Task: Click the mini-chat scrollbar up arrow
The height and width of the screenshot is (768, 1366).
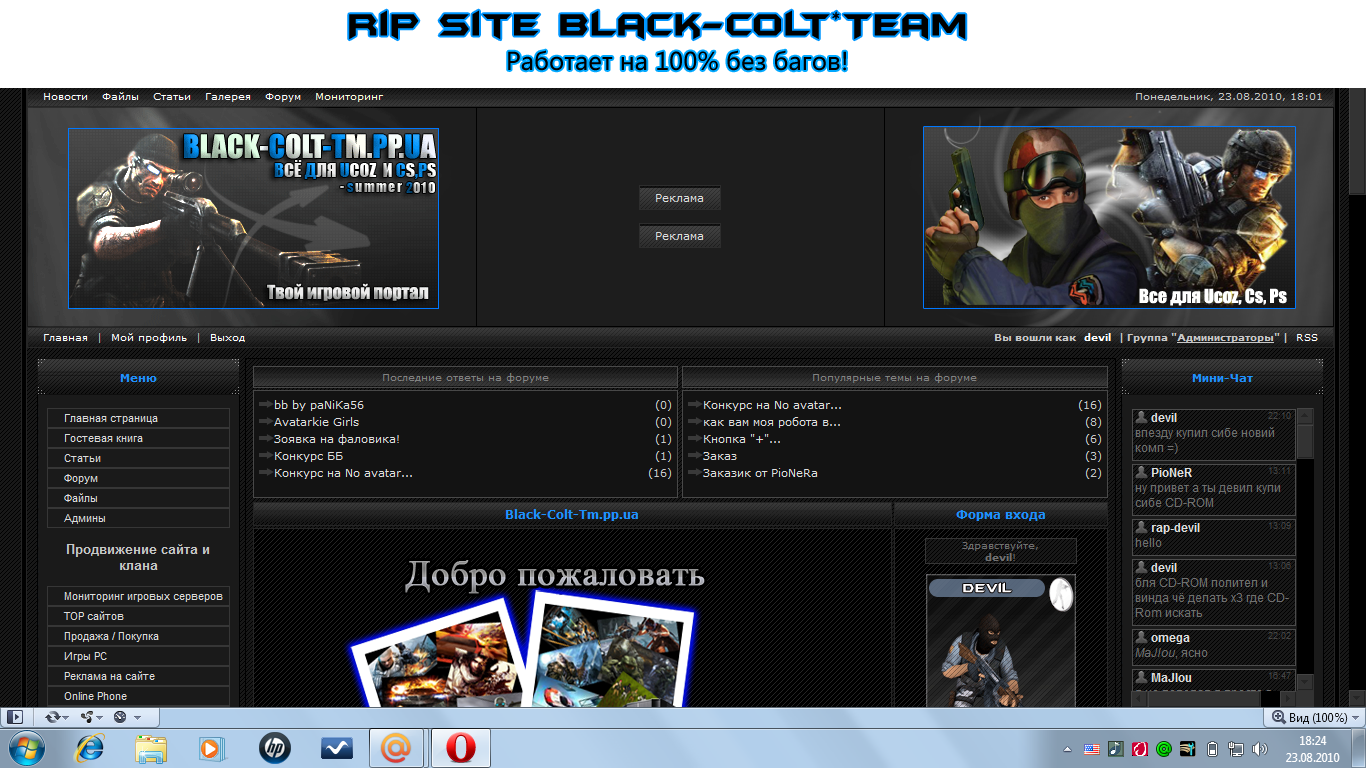Action: point(1305,414)
